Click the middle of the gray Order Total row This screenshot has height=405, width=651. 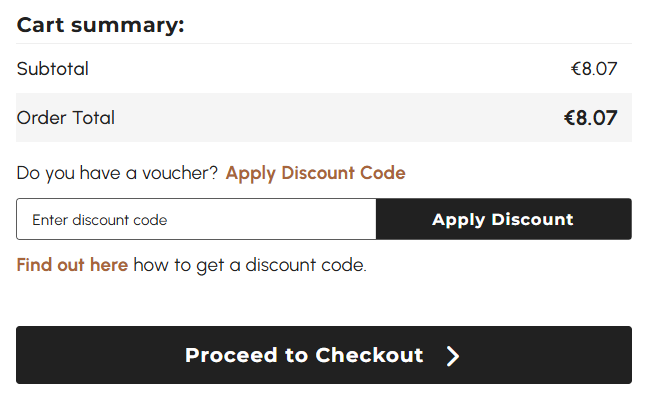click(324, 118)
